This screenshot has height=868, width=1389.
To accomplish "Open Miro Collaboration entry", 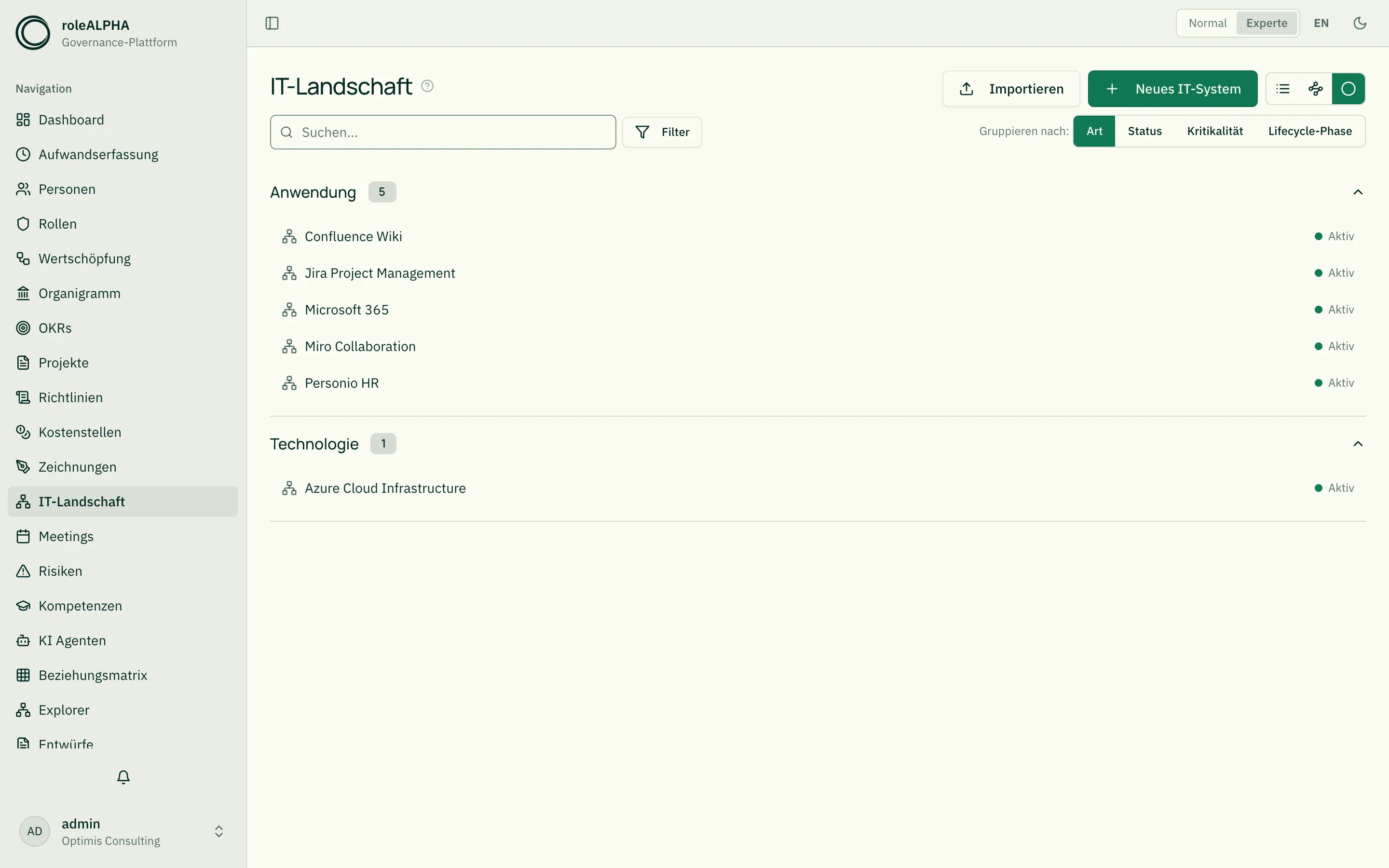I will (817, 347).
